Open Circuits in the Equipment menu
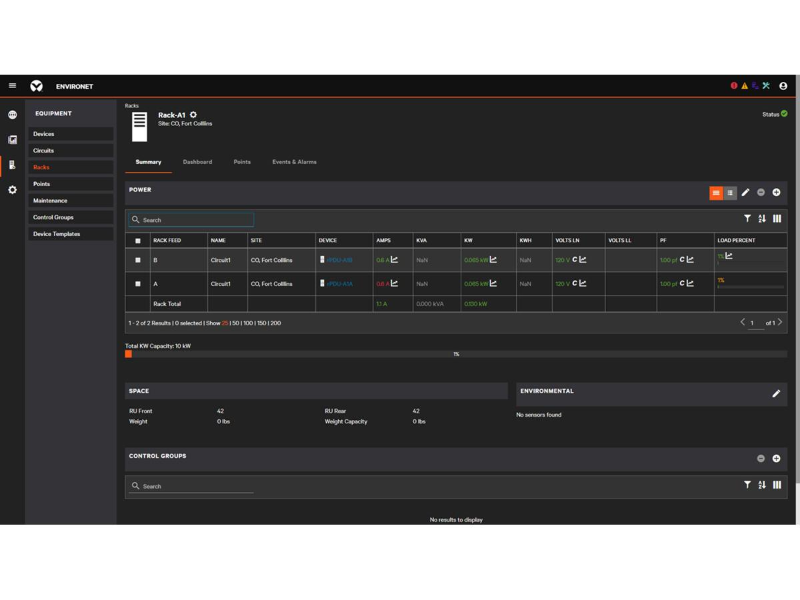 [x=71, y=151]
